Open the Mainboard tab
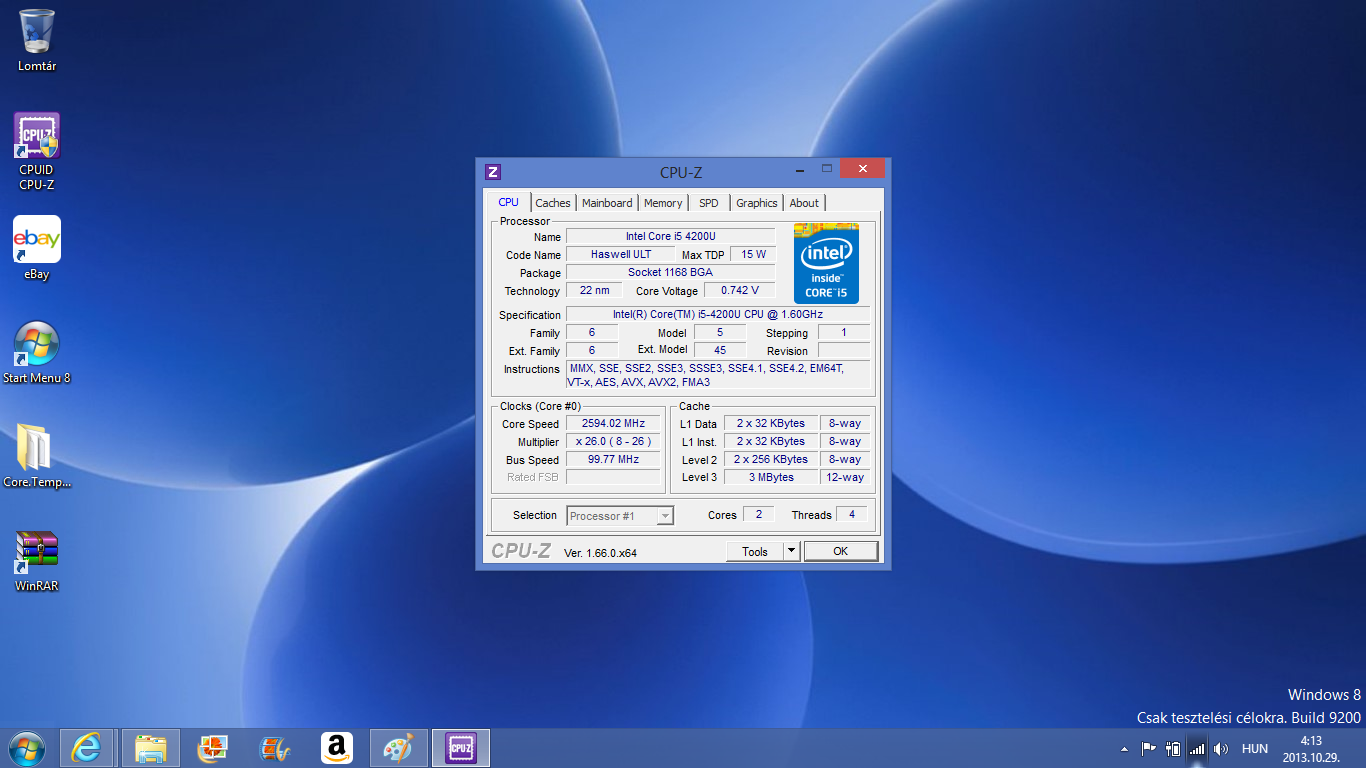Viewport: 1366px width, 768px height. tap(607, 203)
